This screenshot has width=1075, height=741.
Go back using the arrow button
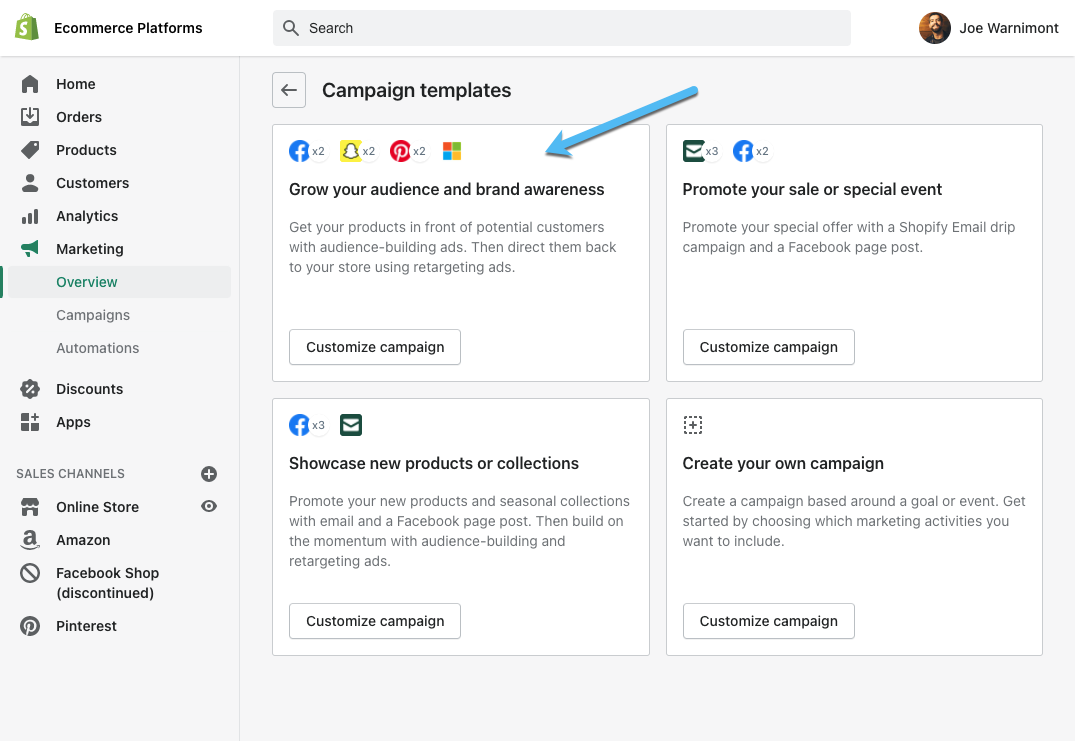(289, 90)
